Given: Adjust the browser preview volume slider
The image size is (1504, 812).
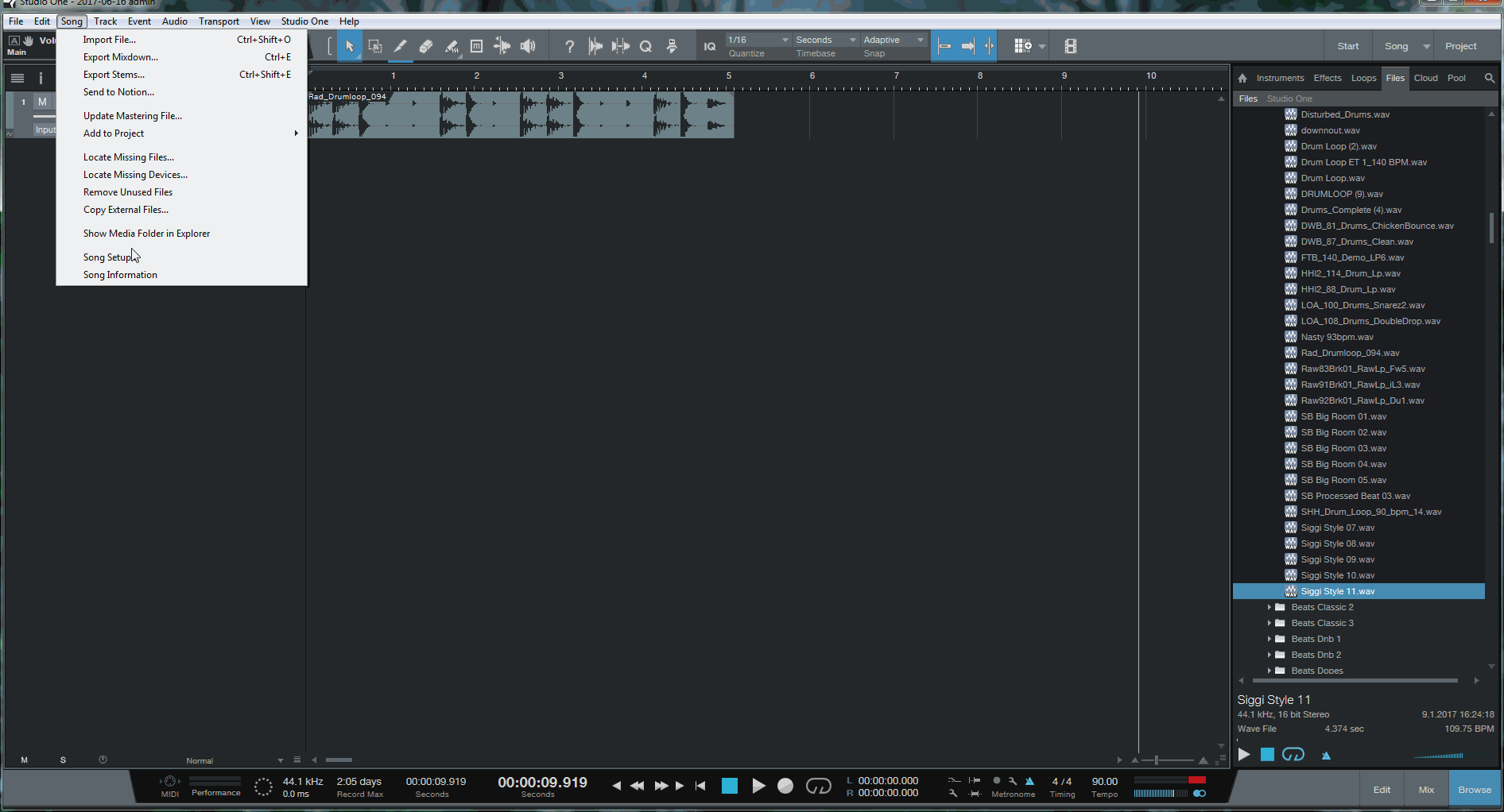Looking at the screenshot, I should point(1439,756).
